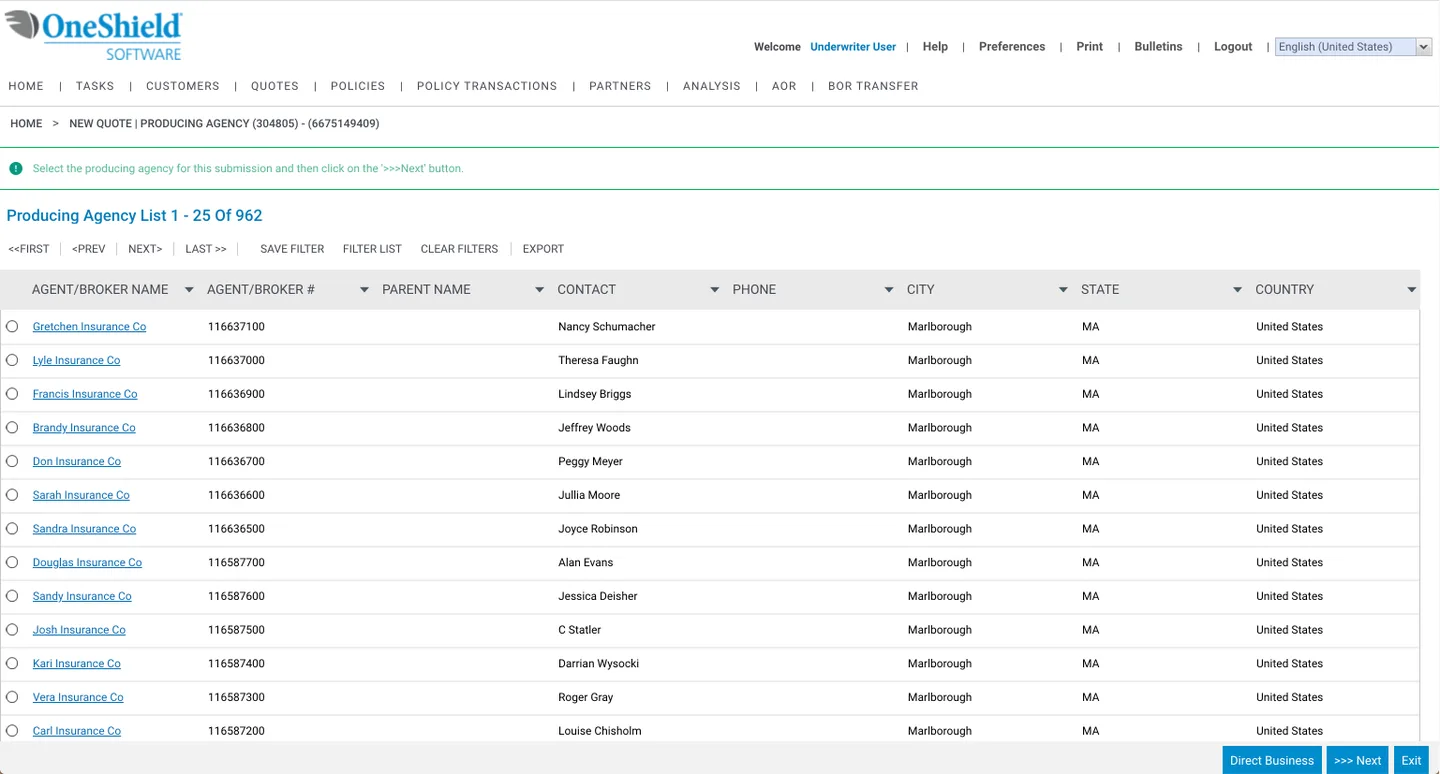Image resolution: width=1440 pixels, height=774 pixels.
Task: Click the green info icon beside the instruction message
Action: [x=15, y=168]
